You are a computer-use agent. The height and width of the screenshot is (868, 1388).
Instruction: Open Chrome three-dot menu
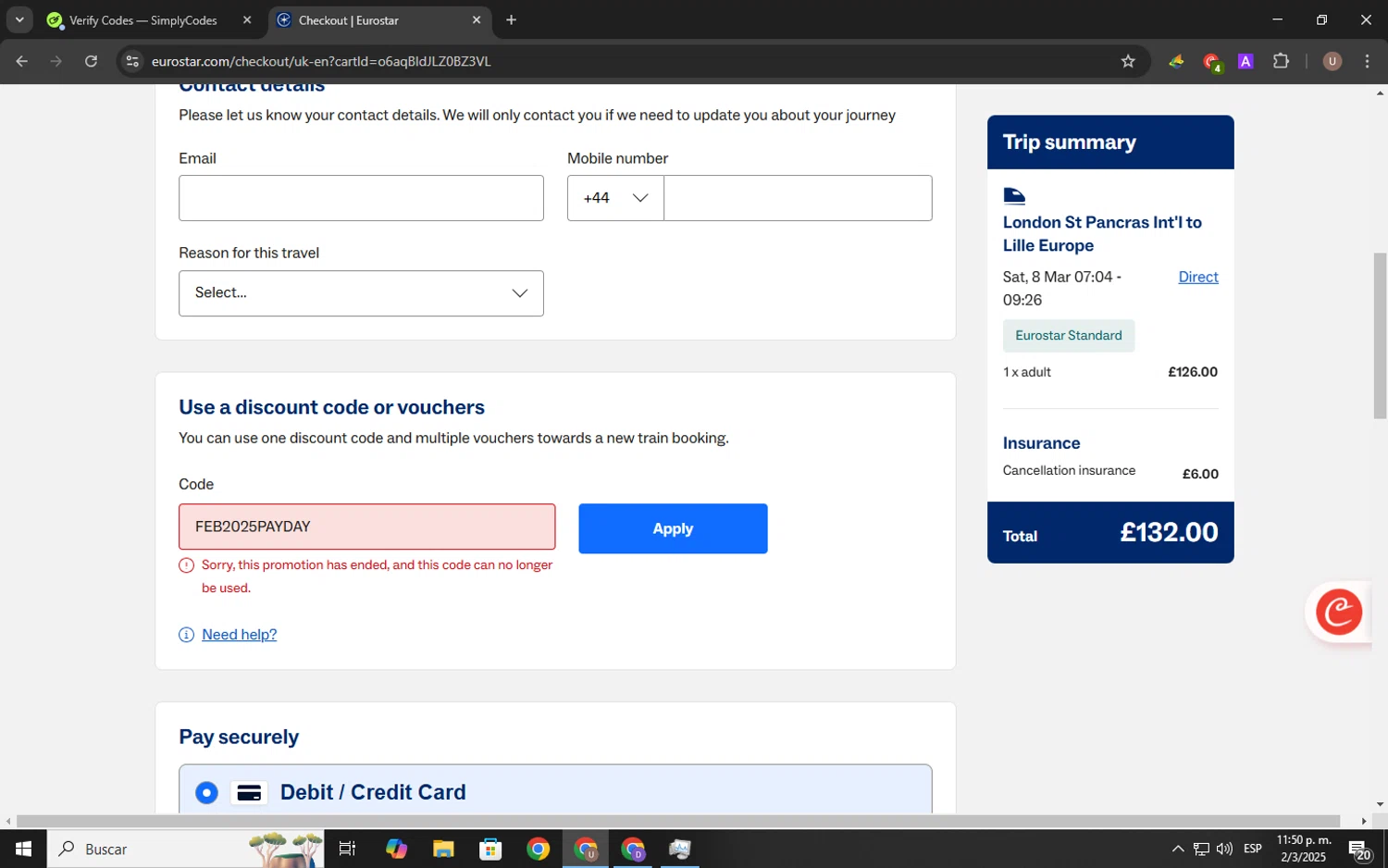click(1367, 61)
